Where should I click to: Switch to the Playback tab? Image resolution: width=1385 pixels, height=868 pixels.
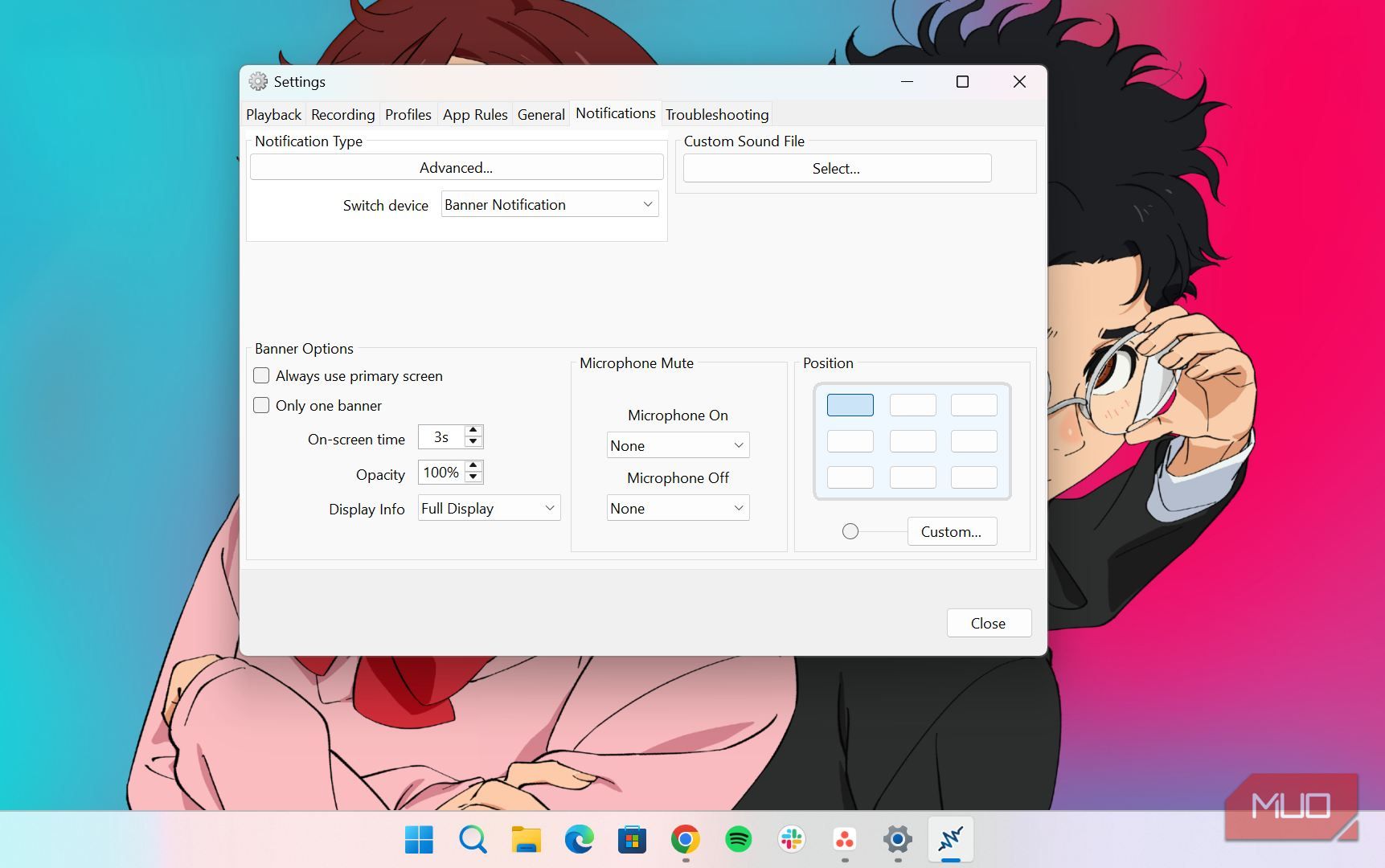[274, 114]
